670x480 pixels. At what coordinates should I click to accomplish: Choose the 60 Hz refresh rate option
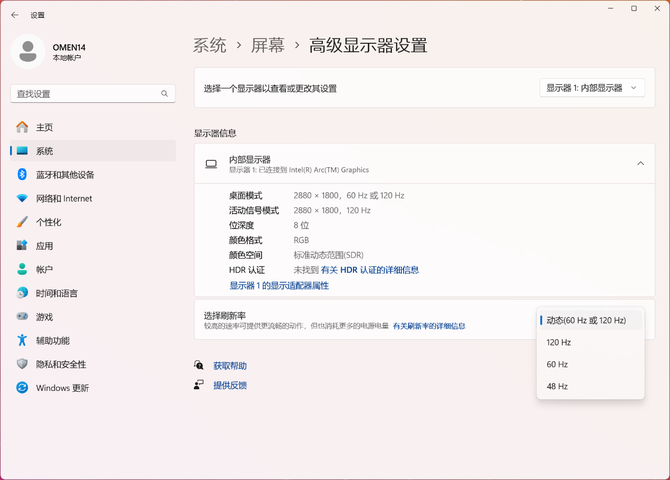click(x=590, y=364)
